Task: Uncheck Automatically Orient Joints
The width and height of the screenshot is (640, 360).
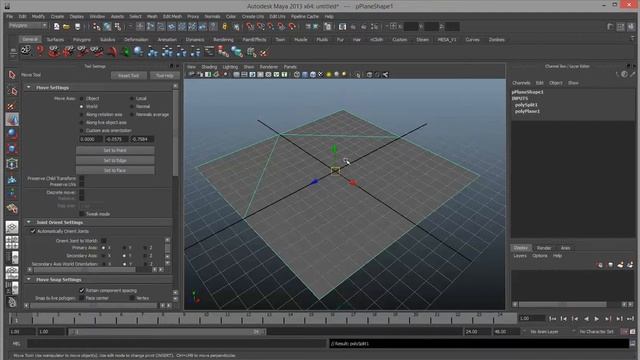Action: pos(33,231)
